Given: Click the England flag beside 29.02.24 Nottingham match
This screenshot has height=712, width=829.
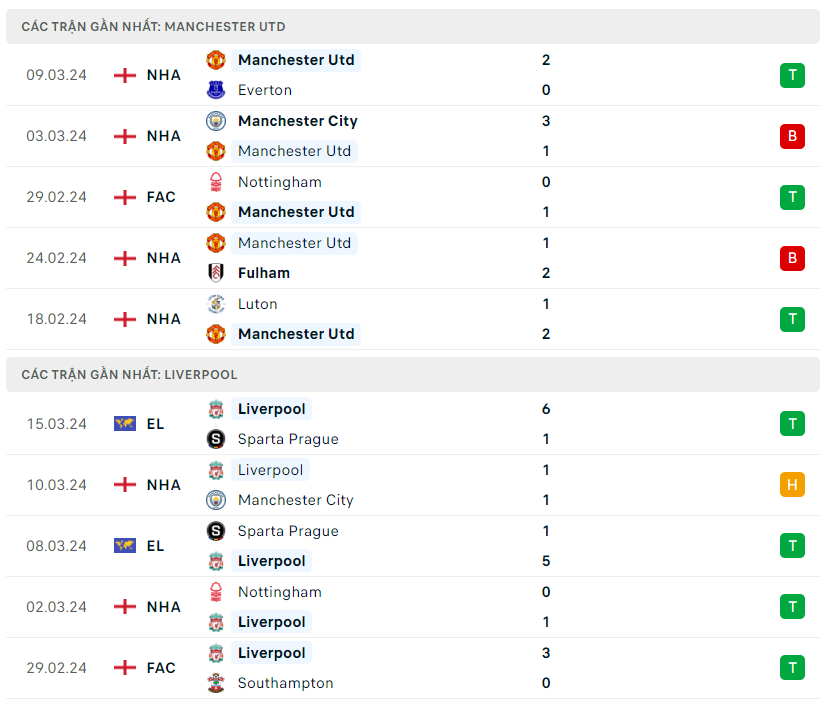Looking at the screenshot, I should (125, 197).
